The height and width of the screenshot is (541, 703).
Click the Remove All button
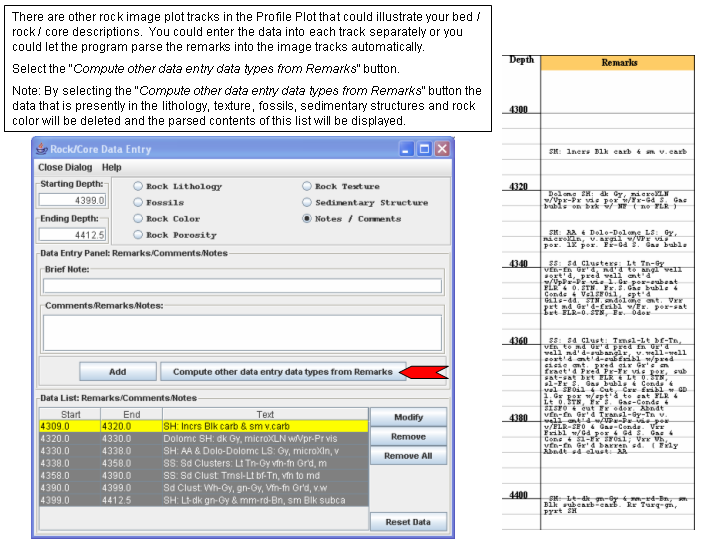408,455
